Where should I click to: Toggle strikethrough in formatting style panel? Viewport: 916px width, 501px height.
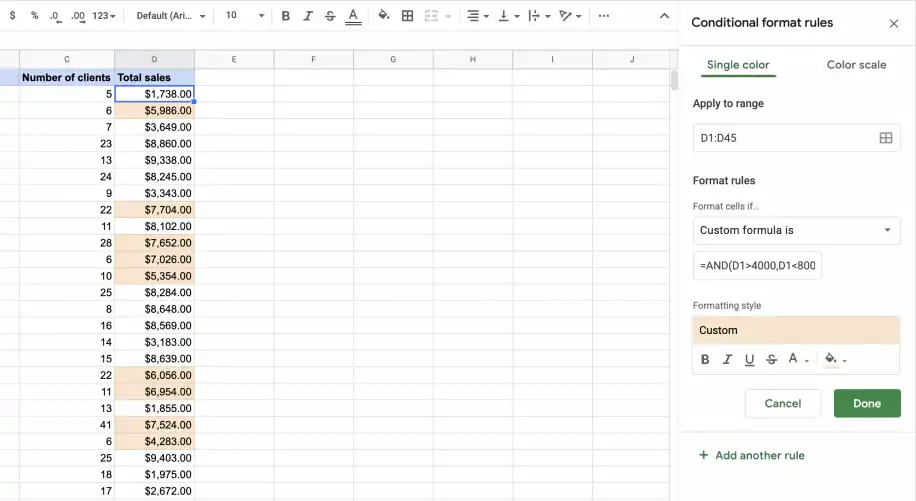coord(772,359)
